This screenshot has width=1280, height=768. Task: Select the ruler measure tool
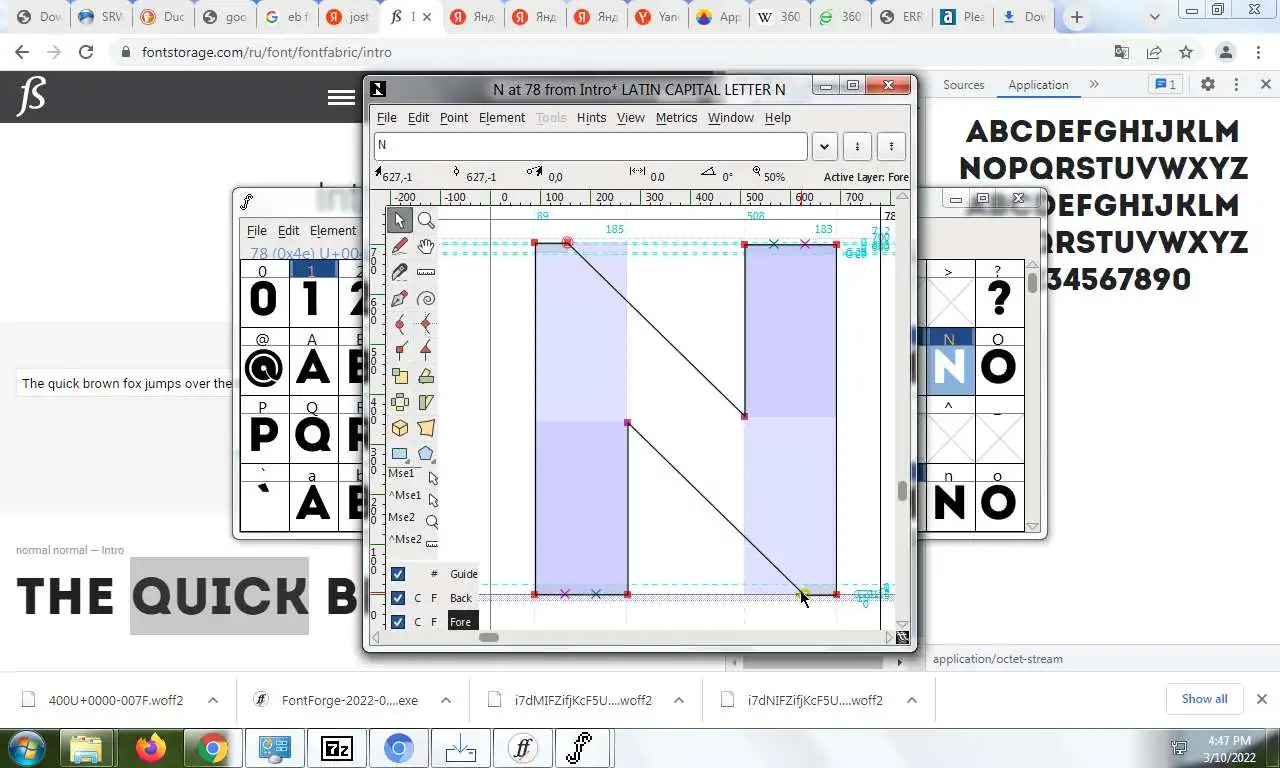pyautogui.click(x=426, y=272)
